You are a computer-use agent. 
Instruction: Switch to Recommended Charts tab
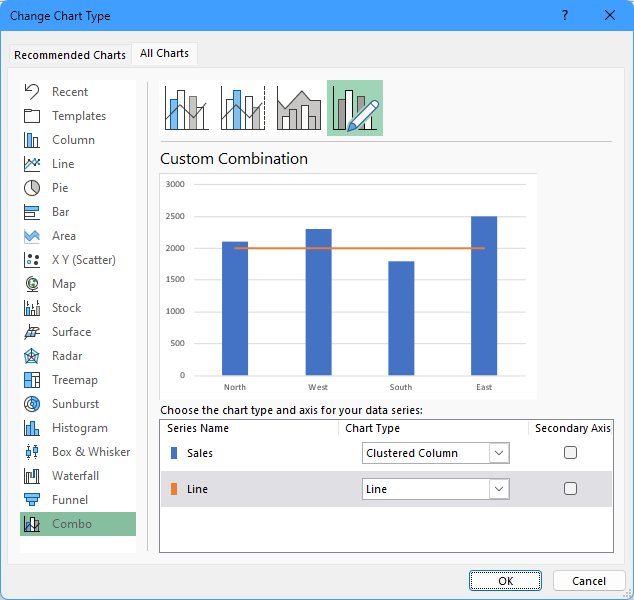[70, 55]
